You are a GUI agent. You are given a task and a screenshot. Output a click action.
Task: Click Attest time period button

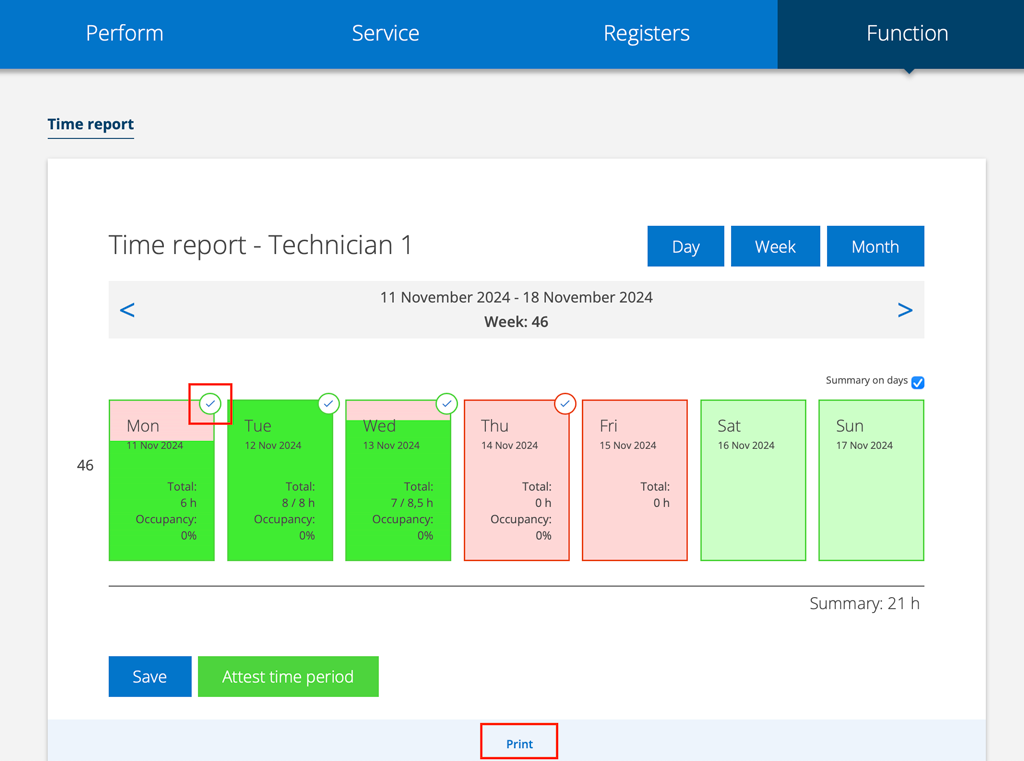288,677
